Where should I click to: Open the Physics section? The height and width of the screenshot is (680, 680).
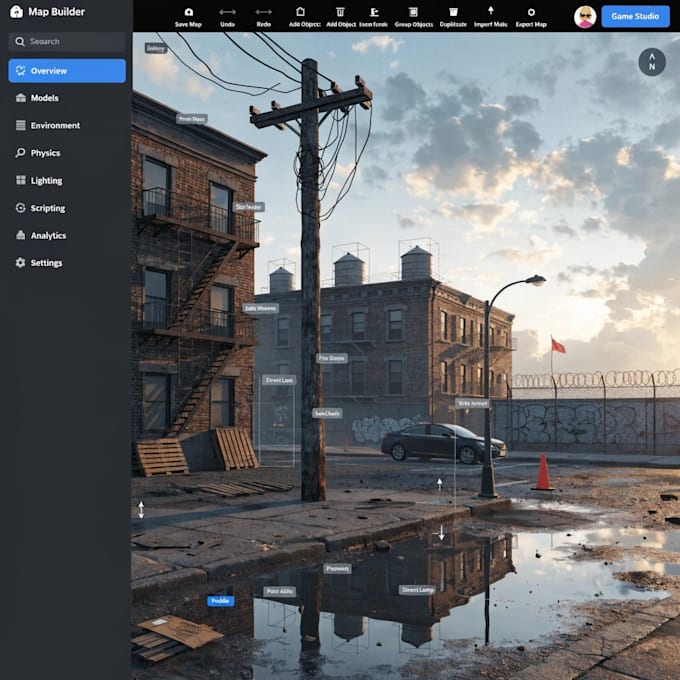pos(67,153)
